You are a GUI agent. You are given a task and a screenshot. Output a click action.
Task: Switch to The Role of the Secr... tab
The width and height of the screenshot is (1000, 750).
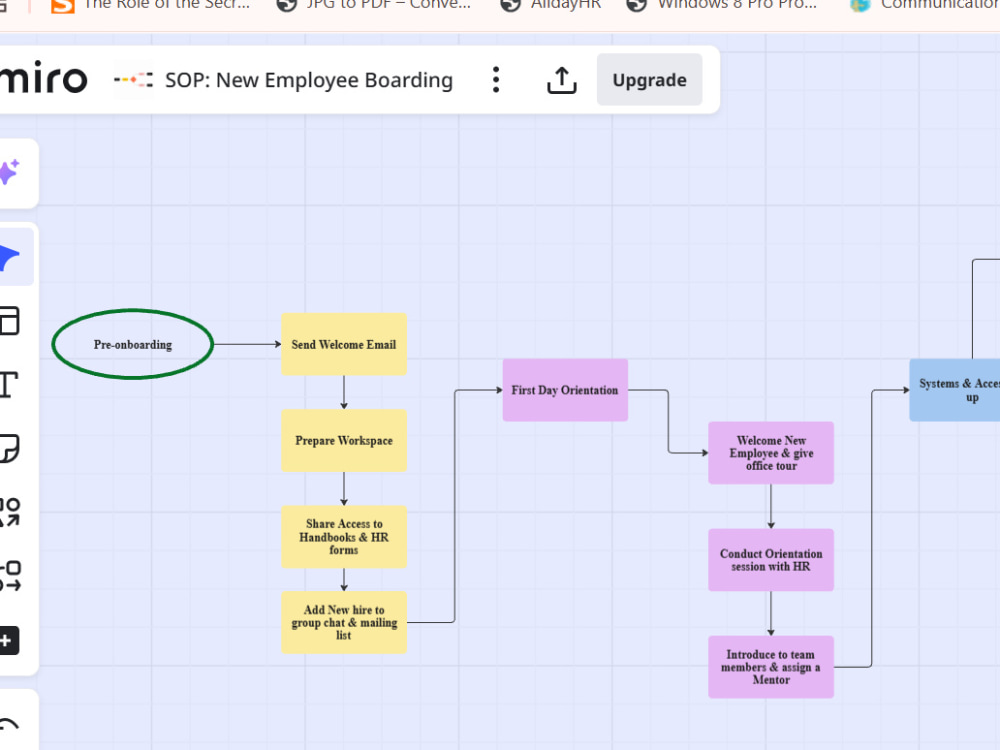(152, 5)
